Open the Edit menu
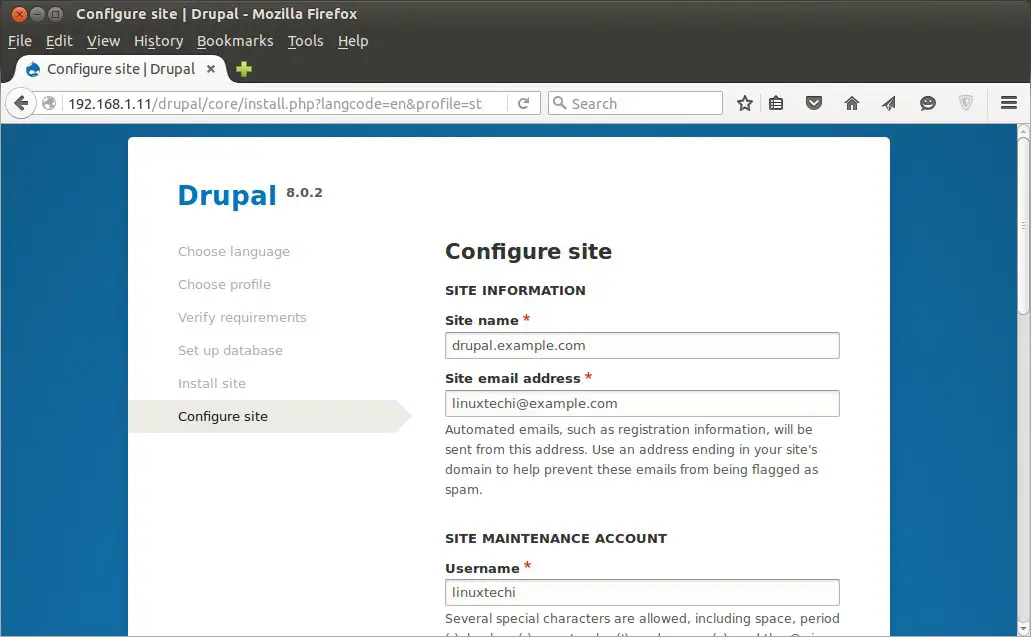The height and width of the screenshot is (637, 1031). point(59,41)
